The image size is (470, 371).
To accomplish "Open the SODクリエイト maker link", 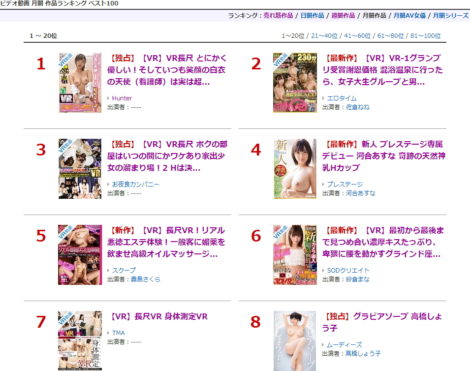I will pyautogui.click(x=348, y=270).
